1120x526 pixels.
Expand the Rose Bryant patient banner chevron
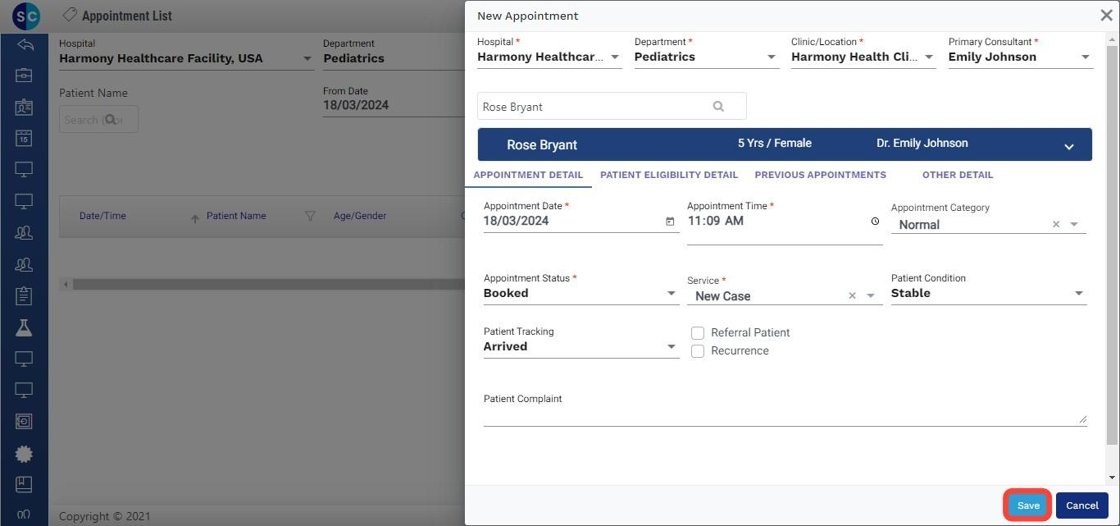pyautogui.click(x=1068, y=146)
